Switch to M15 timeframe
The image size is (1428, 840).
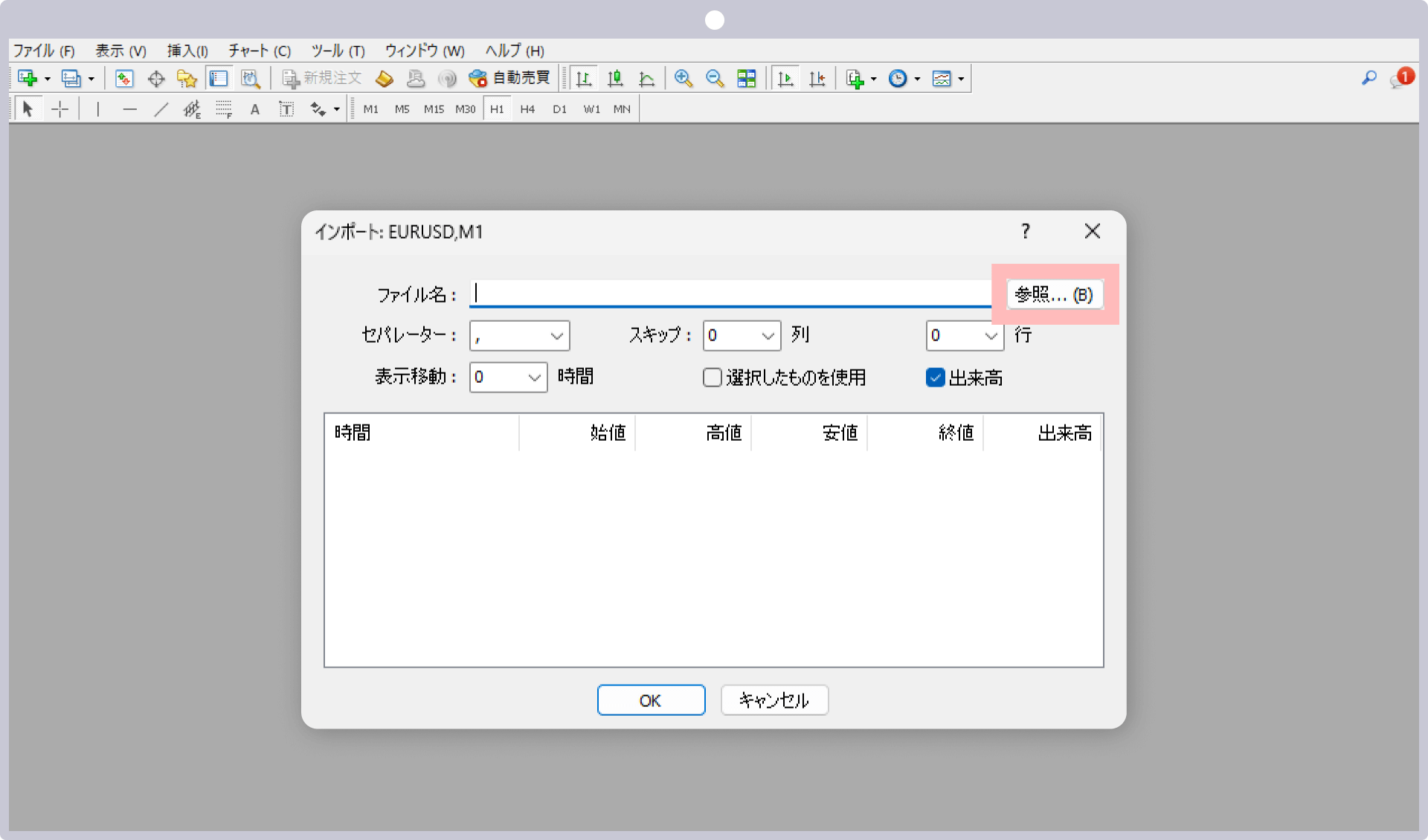click(434, 109)
